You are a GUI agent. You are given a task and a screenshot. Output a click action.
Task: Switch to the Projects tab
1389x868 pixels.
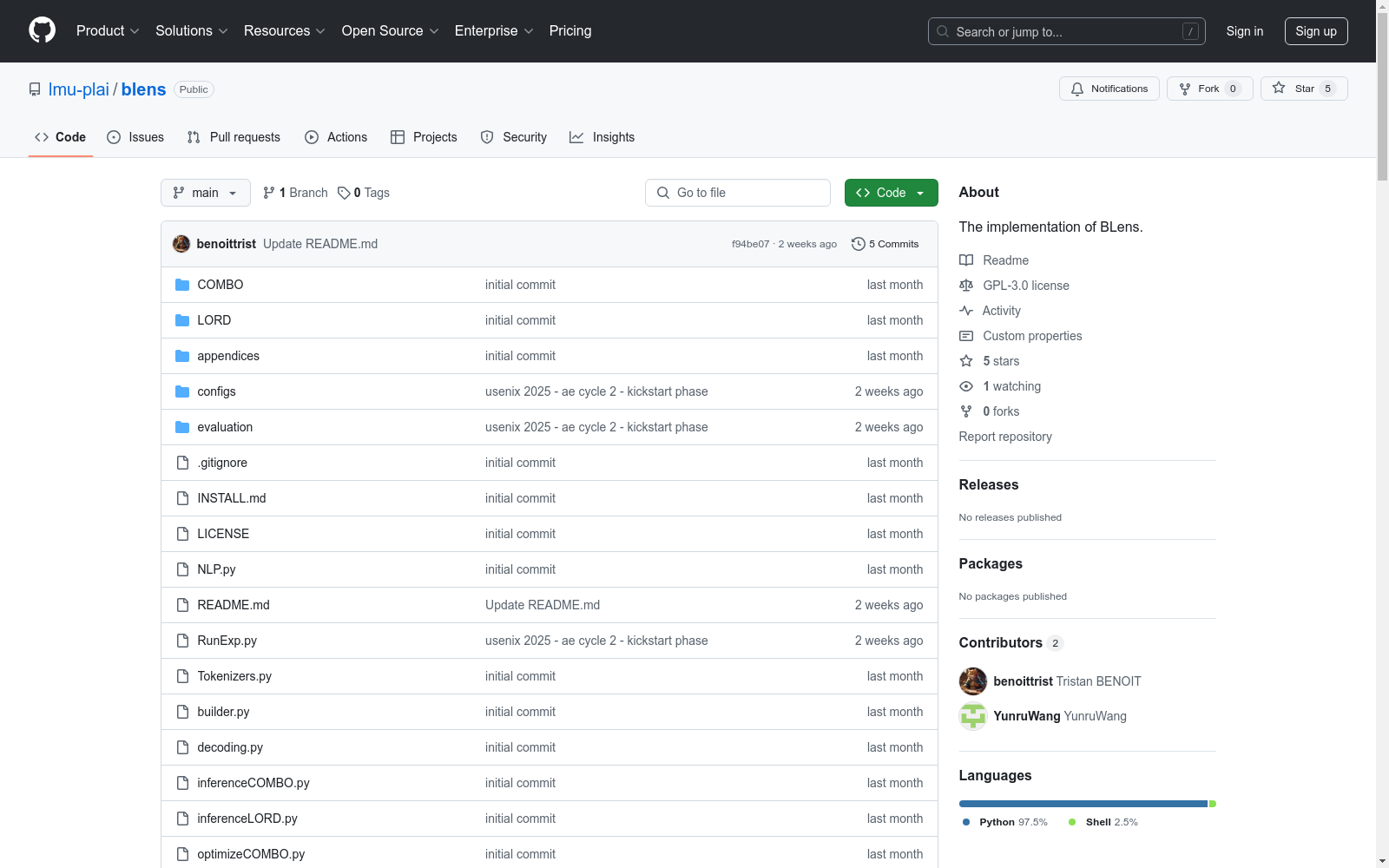(424, 137)
